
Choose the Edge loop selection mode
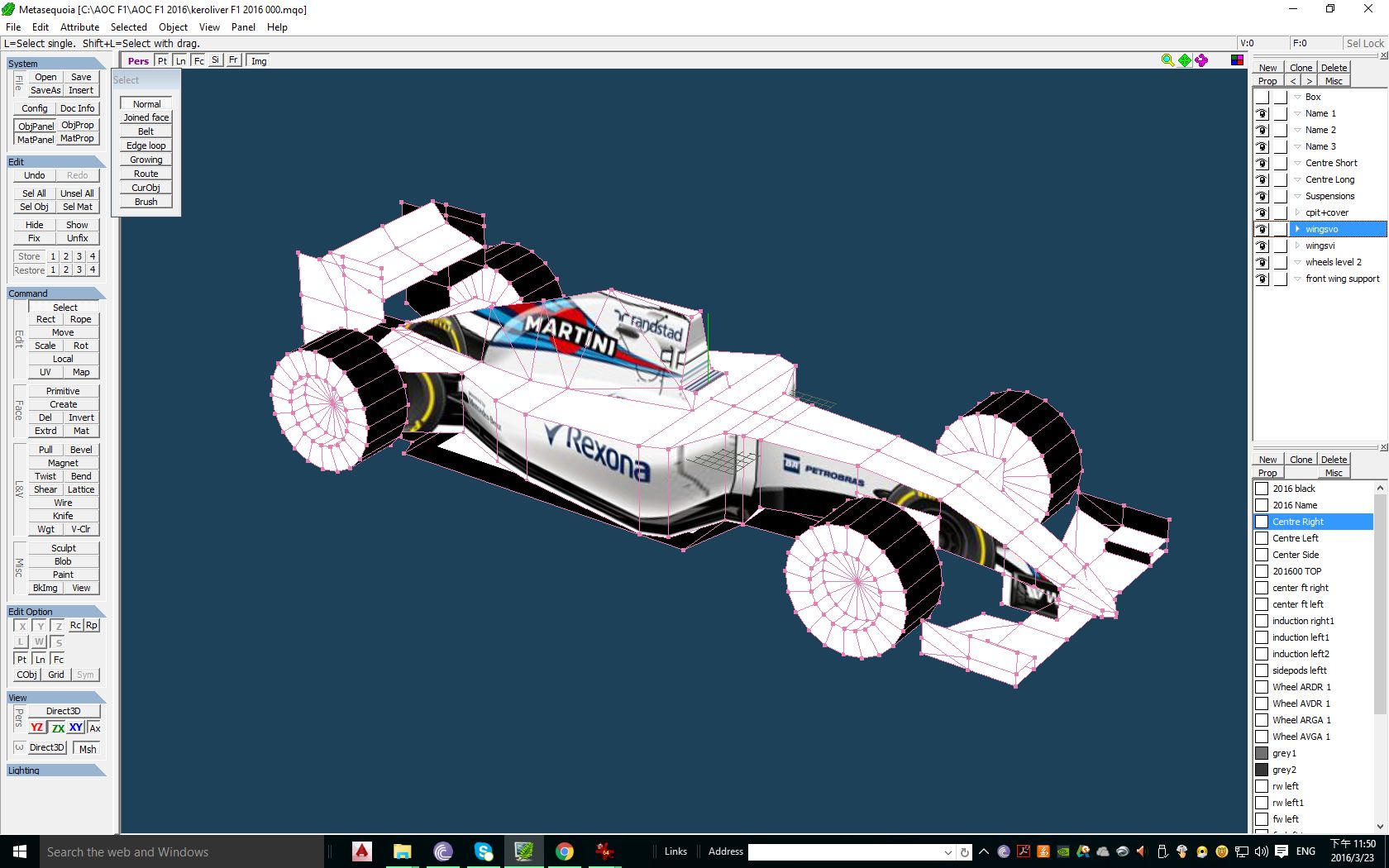[x=146, y=145]
